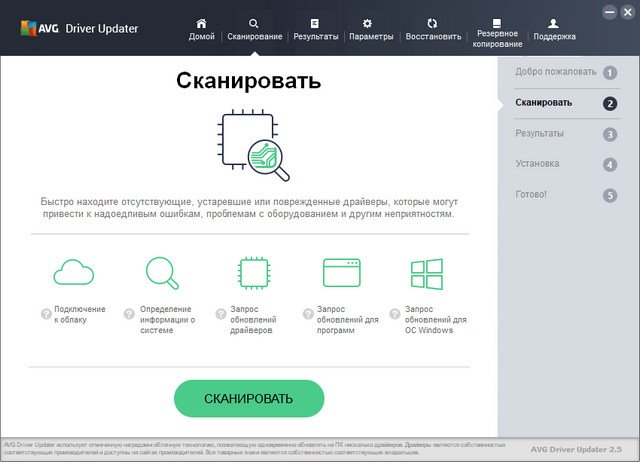The image size is (640, 462).
Task: Click the cloud connection icon
Action: pos(73,272)
